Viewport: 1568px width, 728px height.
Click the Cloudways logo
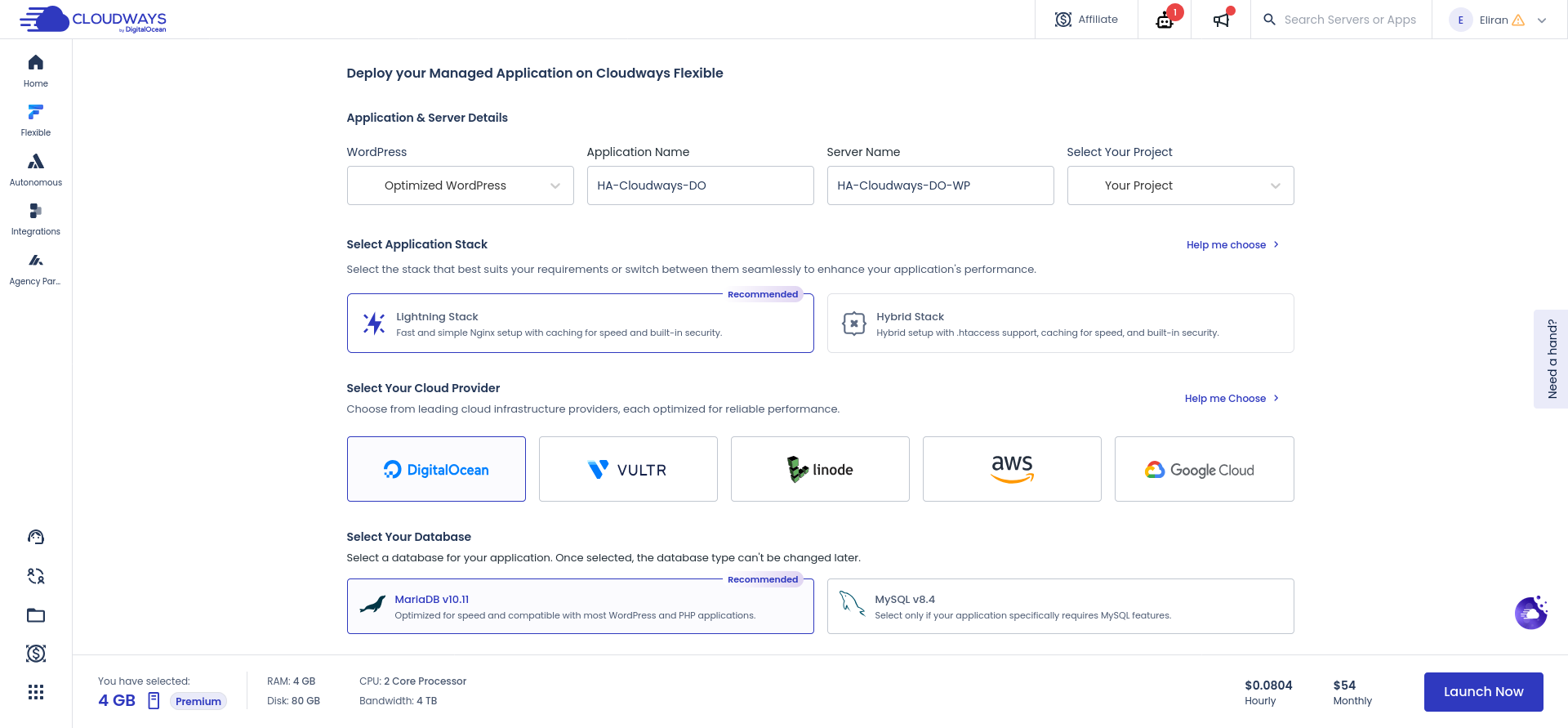pyautogui.click(x=93, y=20)
